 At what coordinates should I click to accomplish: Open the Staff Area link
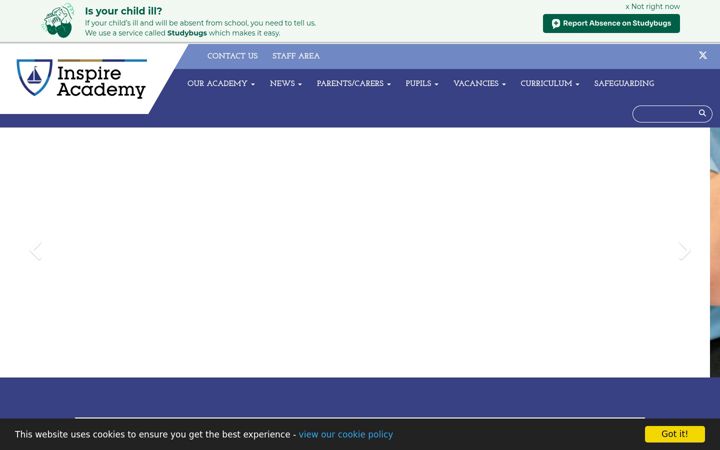tap(296, 56)
